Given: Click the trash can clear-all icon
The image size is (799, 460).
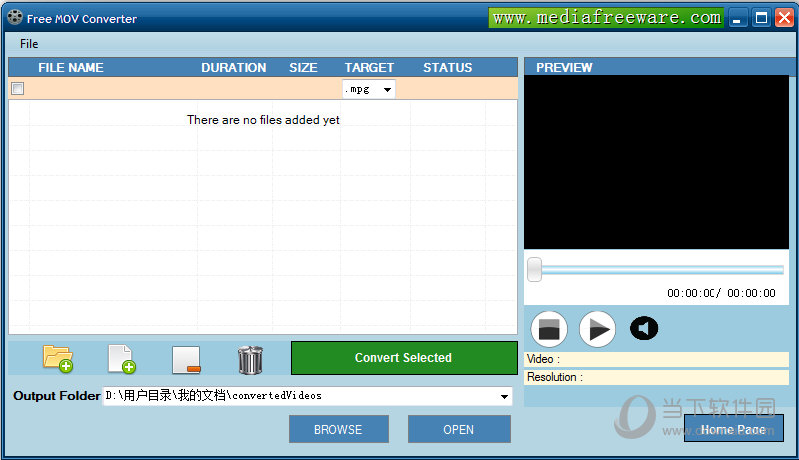Looking at the screenshot, I should pos(250,360).
